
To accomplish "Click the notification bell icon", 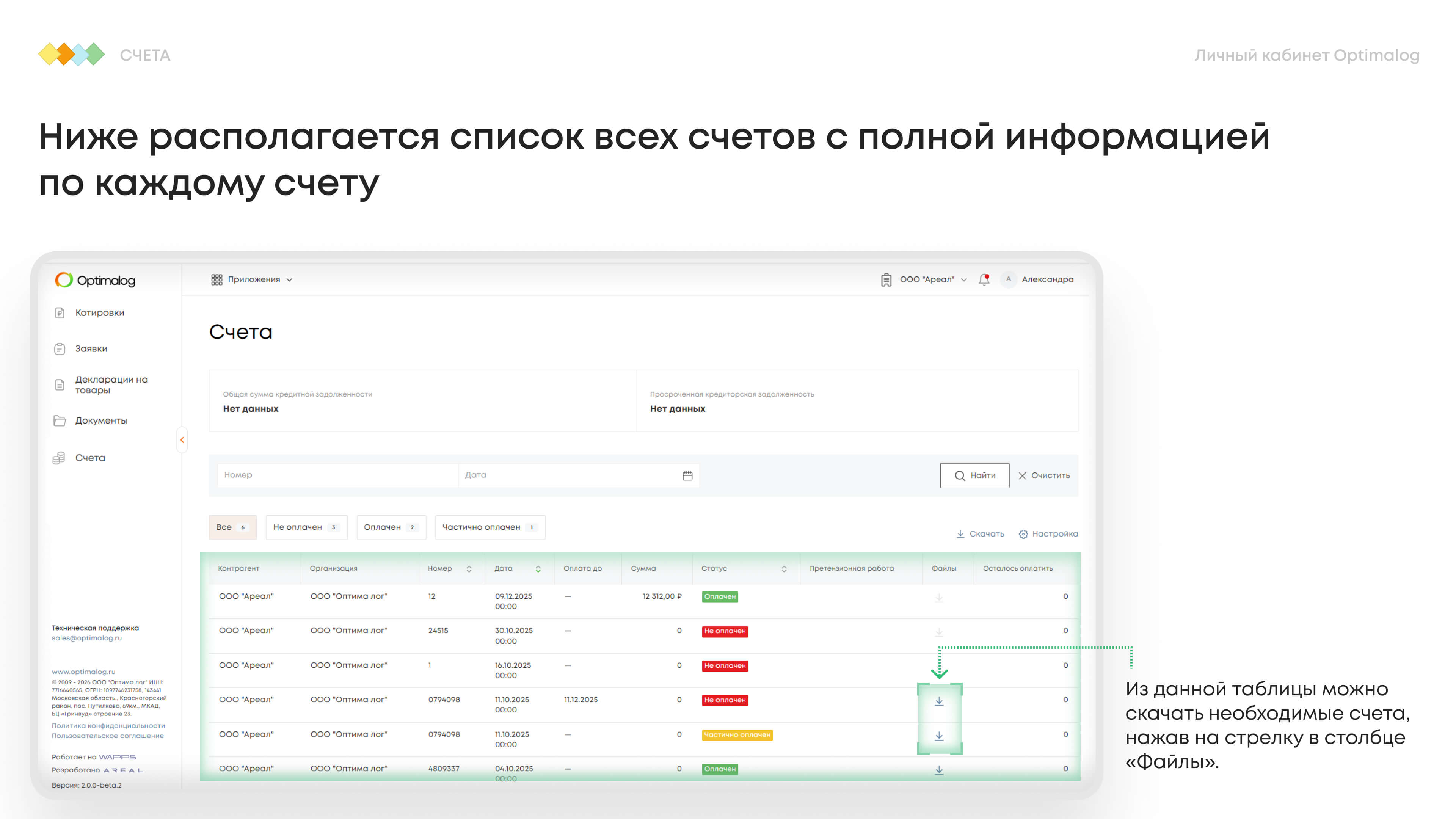I will [984, 279].
